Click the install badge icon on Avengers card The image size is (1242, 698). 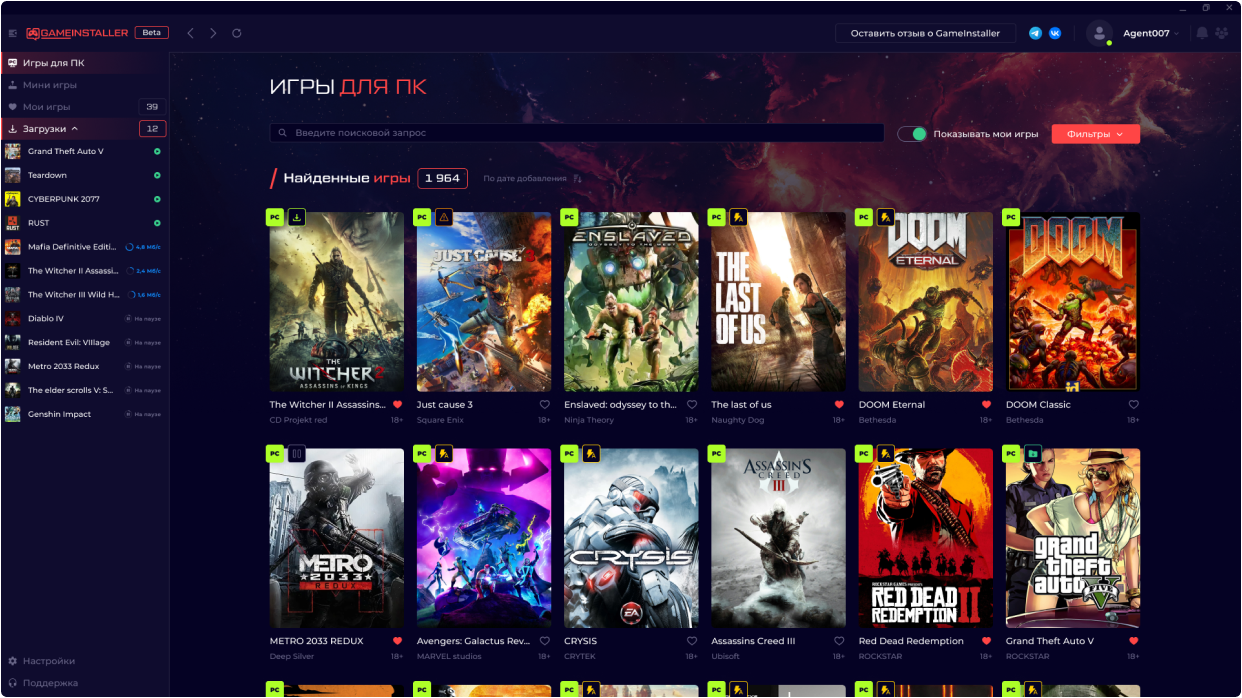pos(444,453)
